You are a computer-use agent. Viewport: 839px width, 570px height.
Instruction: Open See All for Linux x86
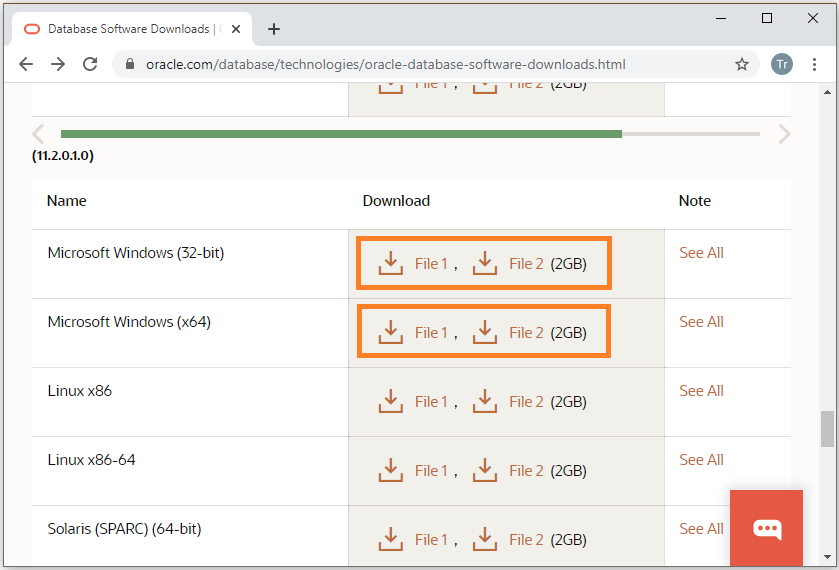point(701,391)
